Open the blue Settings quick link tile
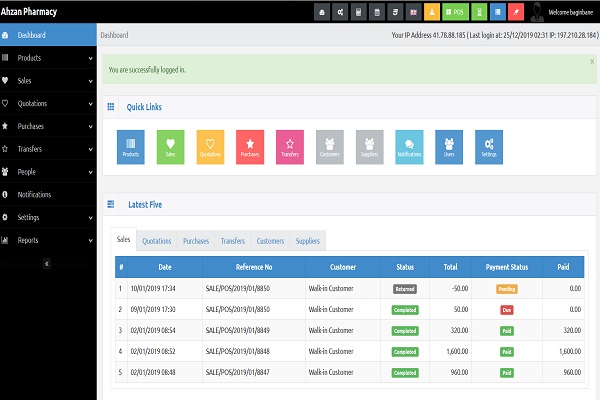600x400 pixels. (489, 147)
